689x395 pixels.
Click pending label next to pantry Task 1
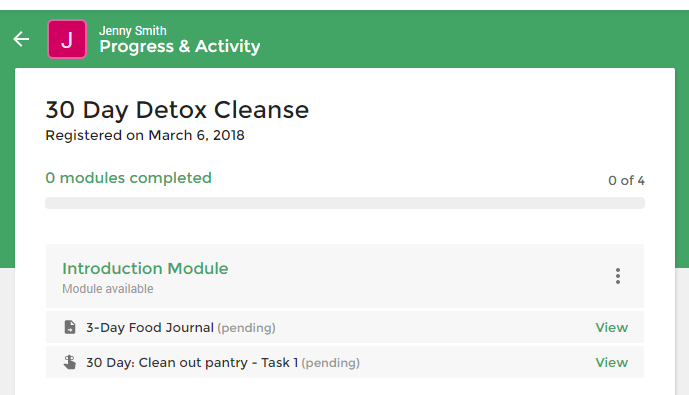click(331, 363)
